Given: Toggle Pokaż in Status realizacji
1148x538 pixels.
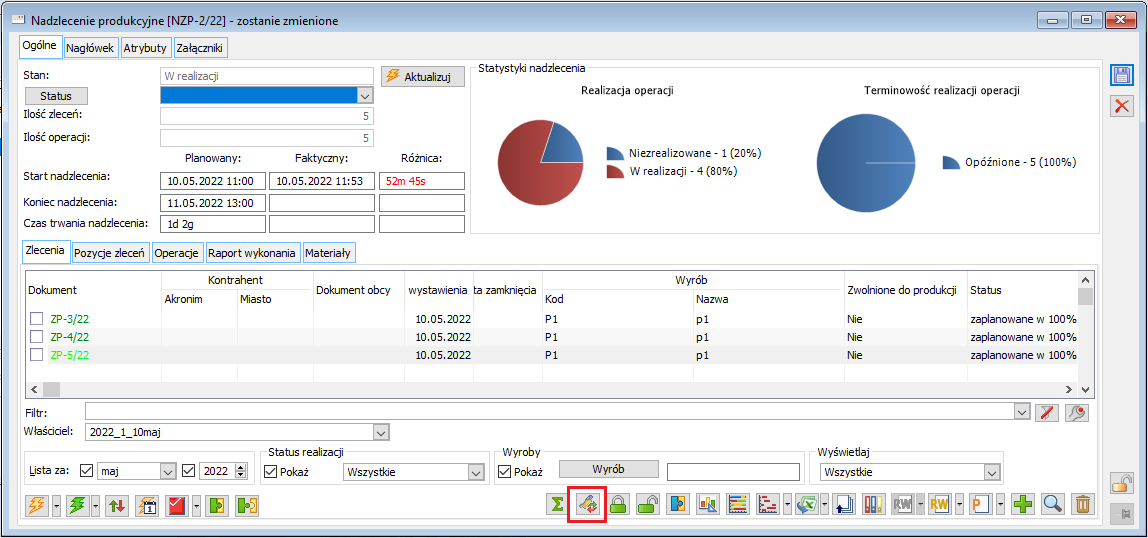Looking at the screenshot, I should (x=270, y=472).
